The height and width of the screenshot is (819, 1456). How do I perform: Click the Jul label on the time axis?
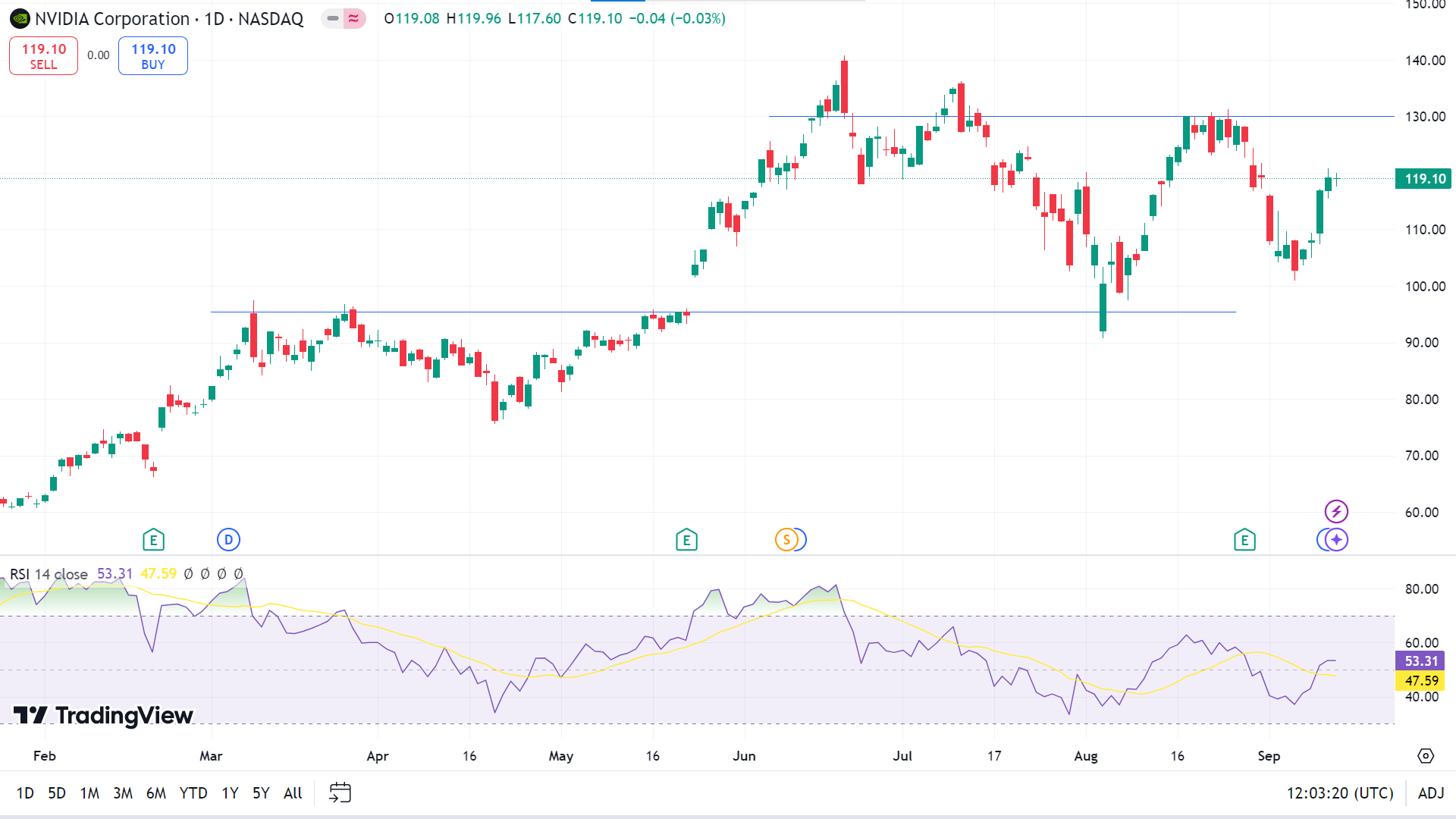[x=902, y=756]
